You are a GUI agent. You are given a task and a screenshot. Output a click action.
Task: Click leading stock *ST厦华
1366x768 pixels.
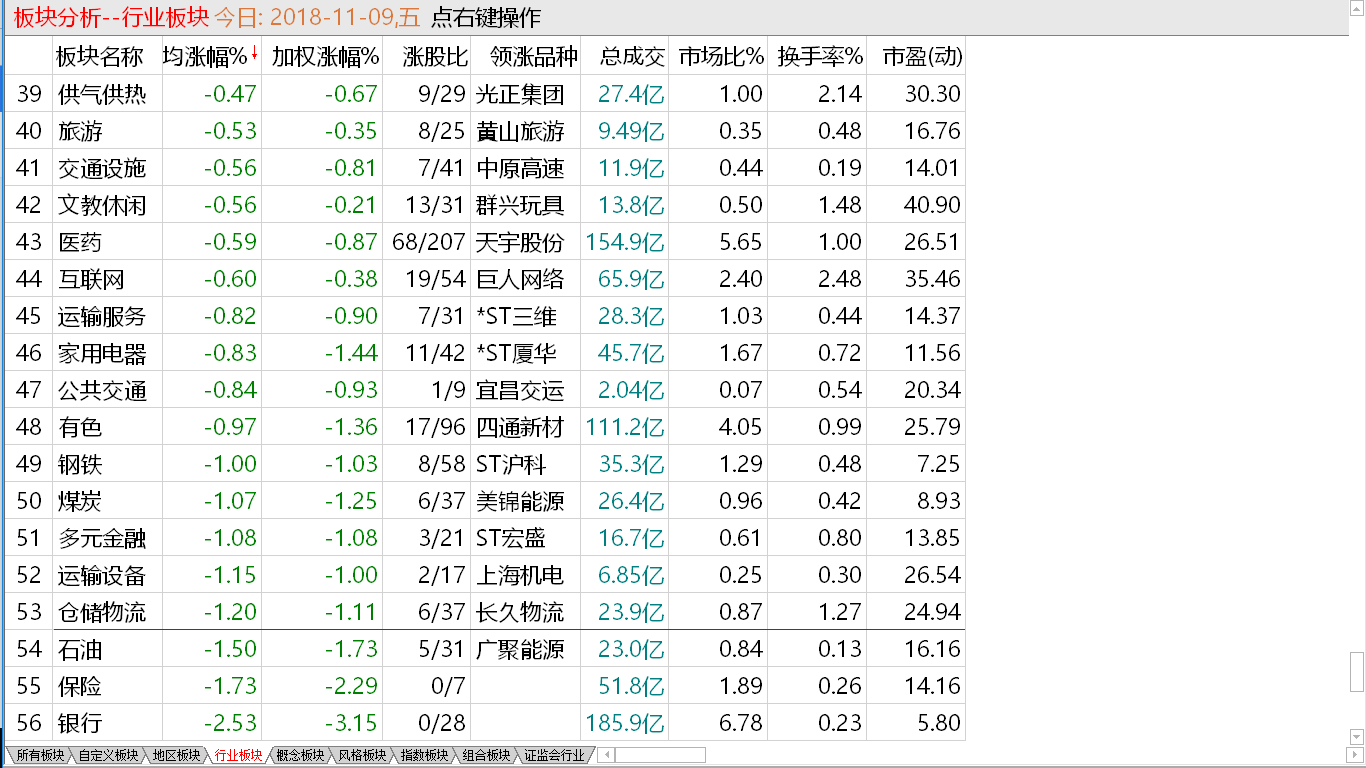pos(516,353)
